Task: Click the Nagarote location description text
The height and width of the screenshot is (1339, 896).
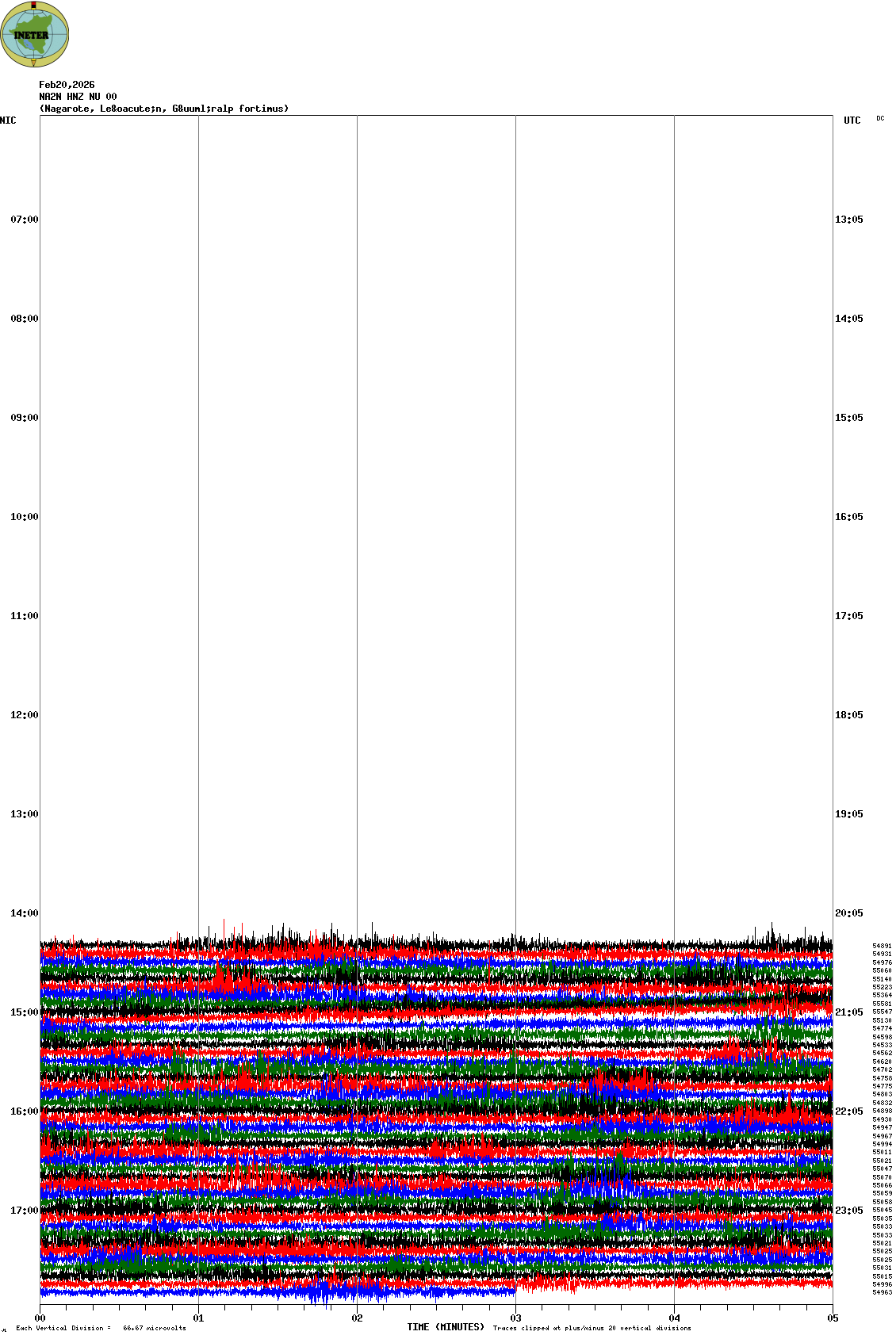Action: click(164, 109)
